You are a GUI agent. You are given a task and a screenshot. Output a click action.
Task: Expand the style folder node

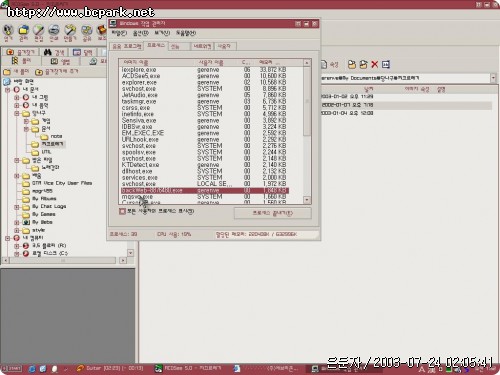pyautogui.click(x=17, y=230)
